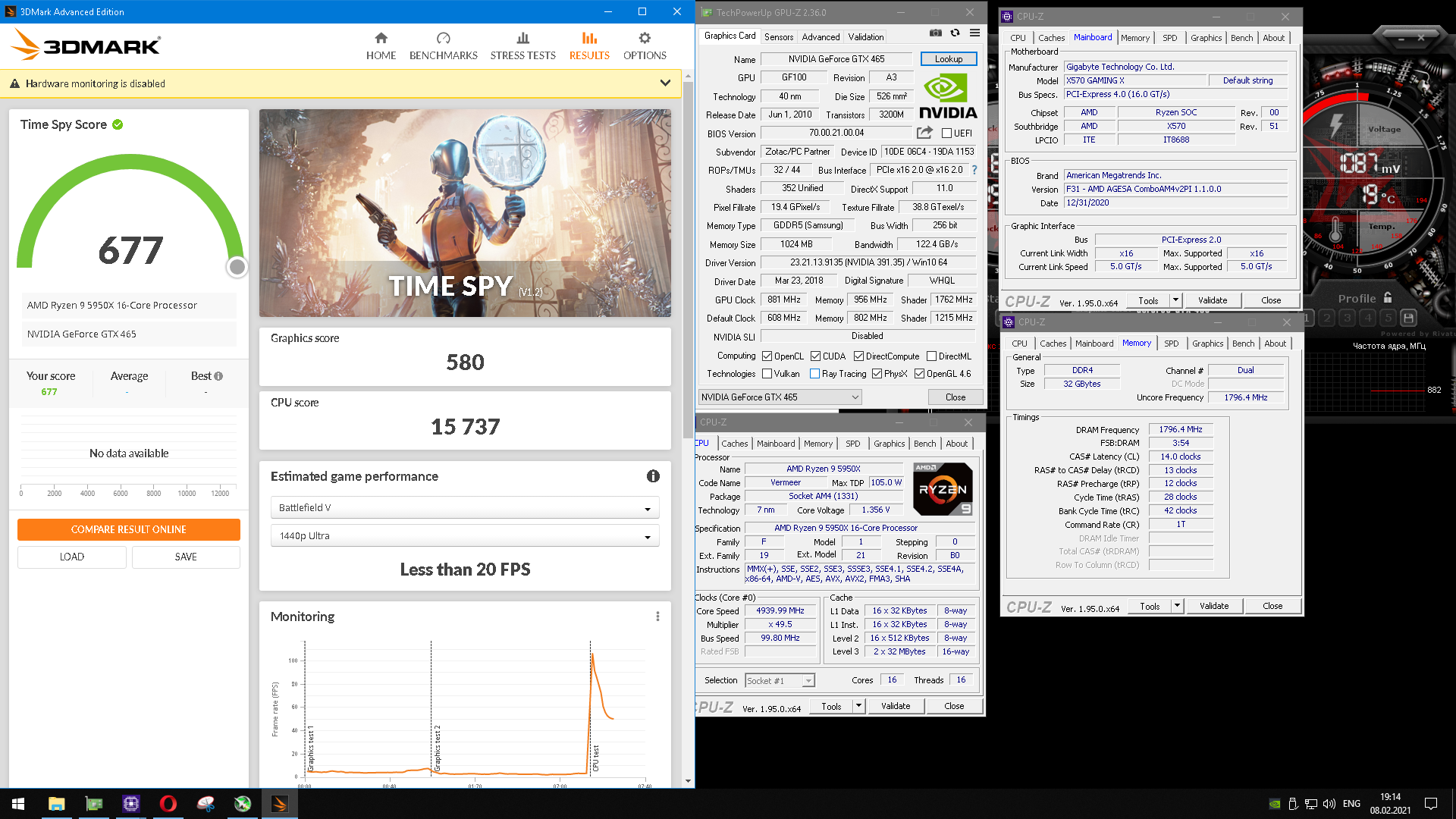Open the Validation tab in GPU-Z
Image resolution: width=1456 pixels, height=819 pixels.
tap(865, 37)
